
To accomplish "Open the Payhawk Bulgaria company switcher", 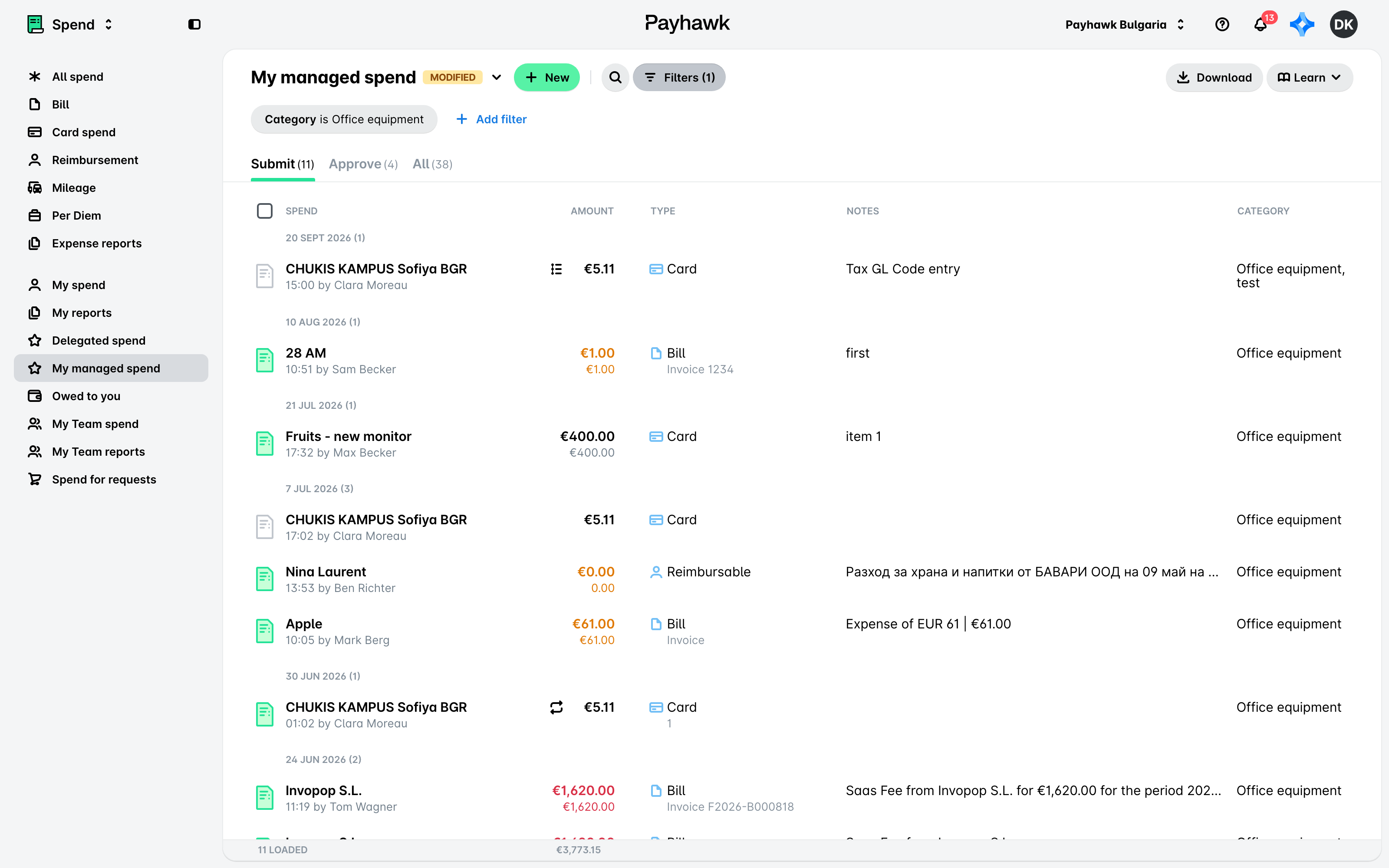I will click(x=1125, y=24).
